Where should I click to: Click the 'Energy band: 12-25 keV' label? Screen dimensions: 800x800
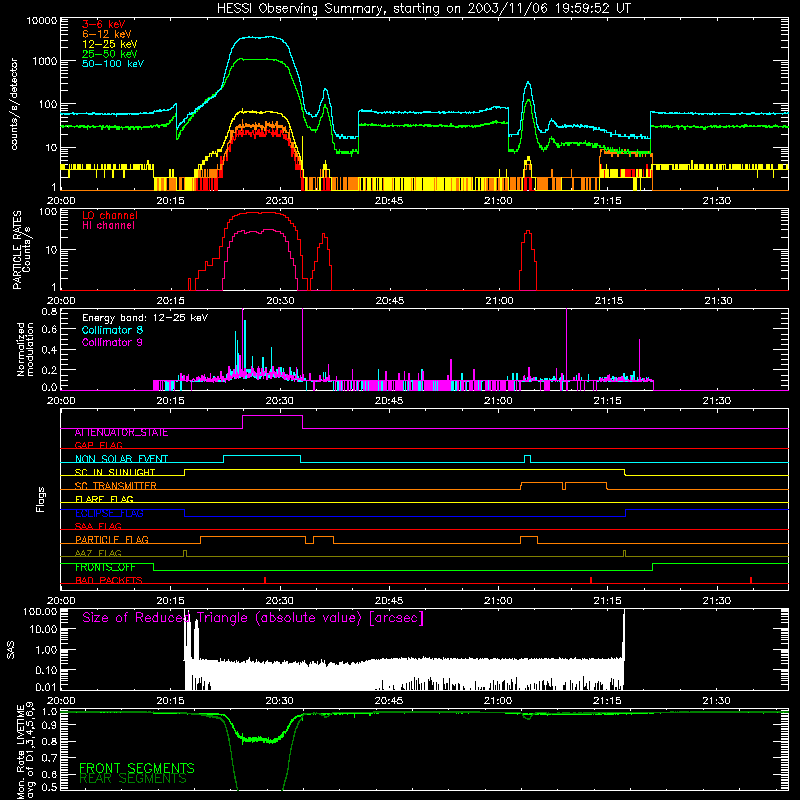pos(145,318)
